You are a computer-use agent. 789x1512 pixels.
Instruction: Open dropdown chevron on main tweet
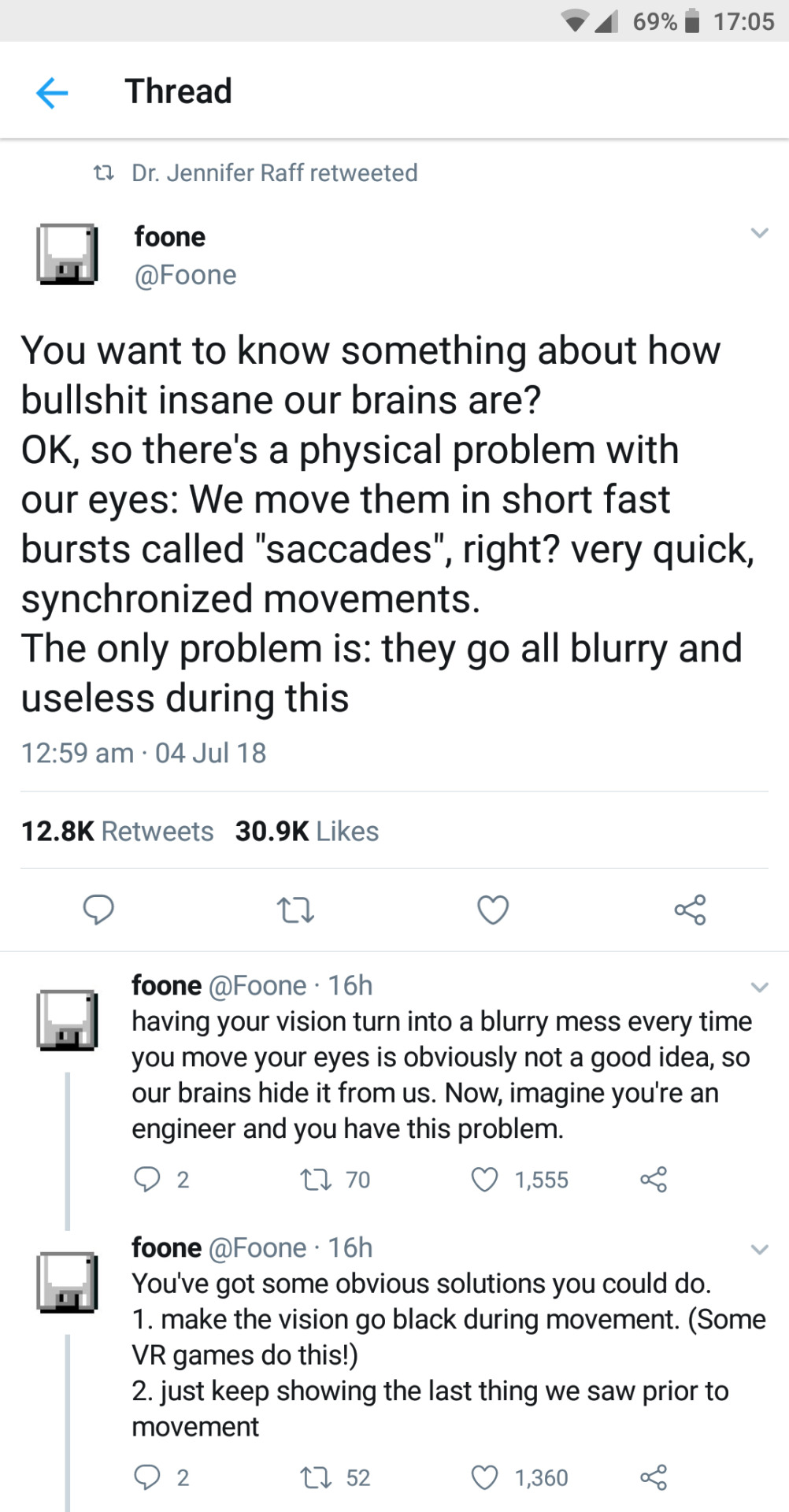point(759,233)
